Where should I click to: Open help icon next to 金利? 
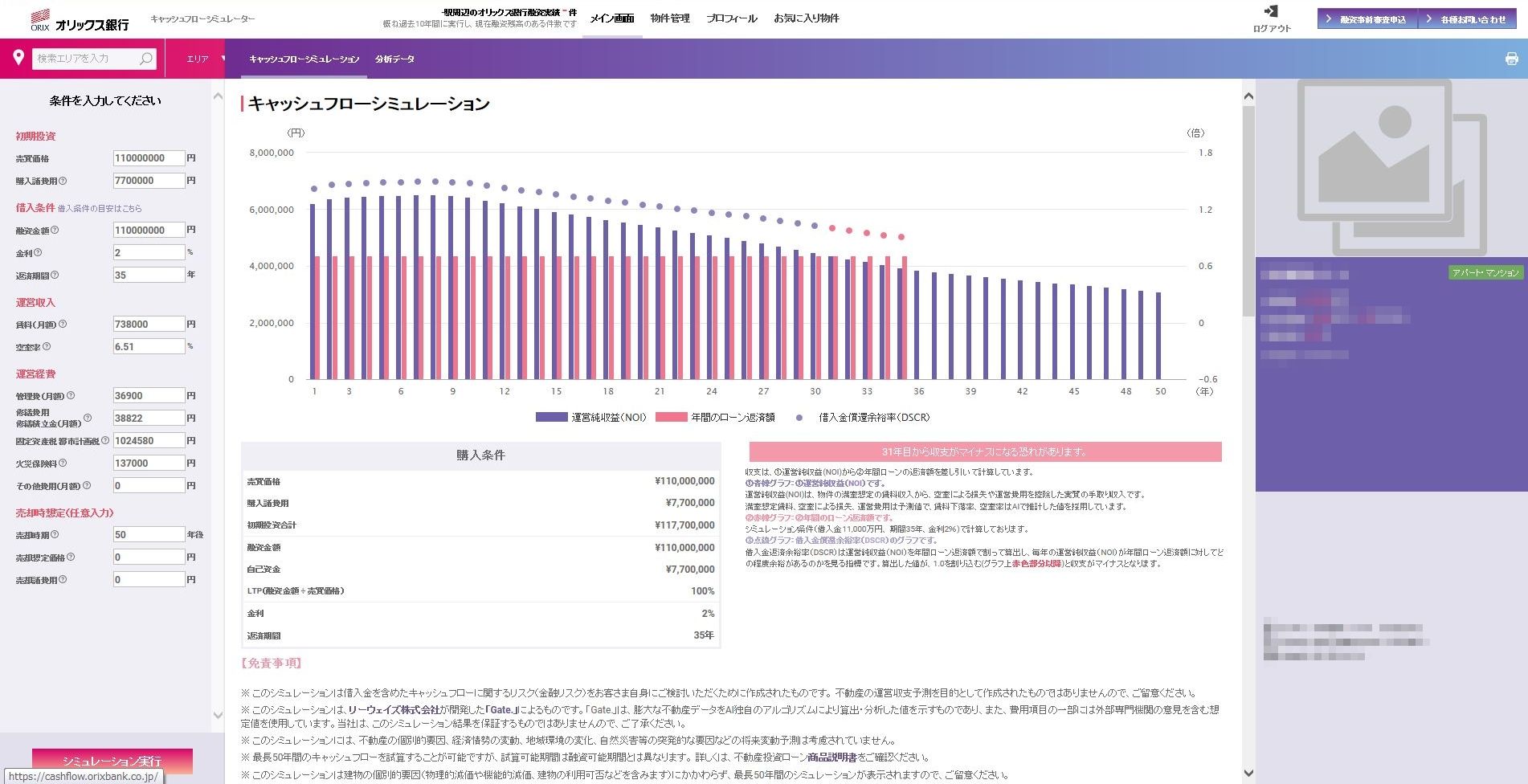38,252
